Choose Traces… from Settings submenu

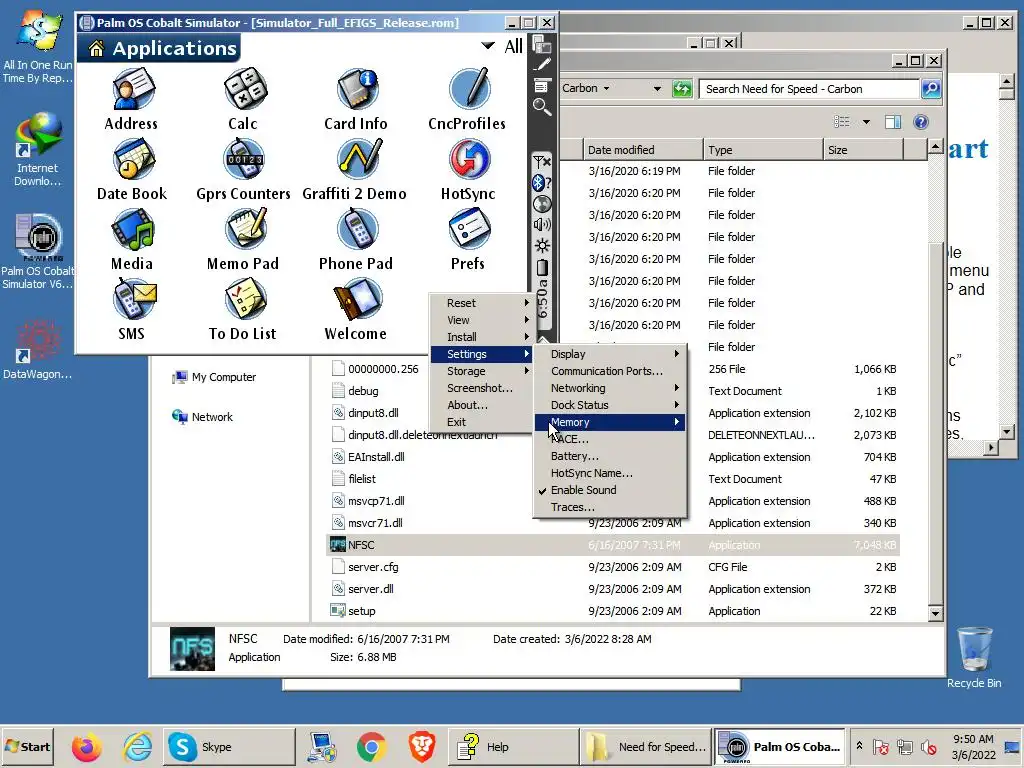pos(610,507)
